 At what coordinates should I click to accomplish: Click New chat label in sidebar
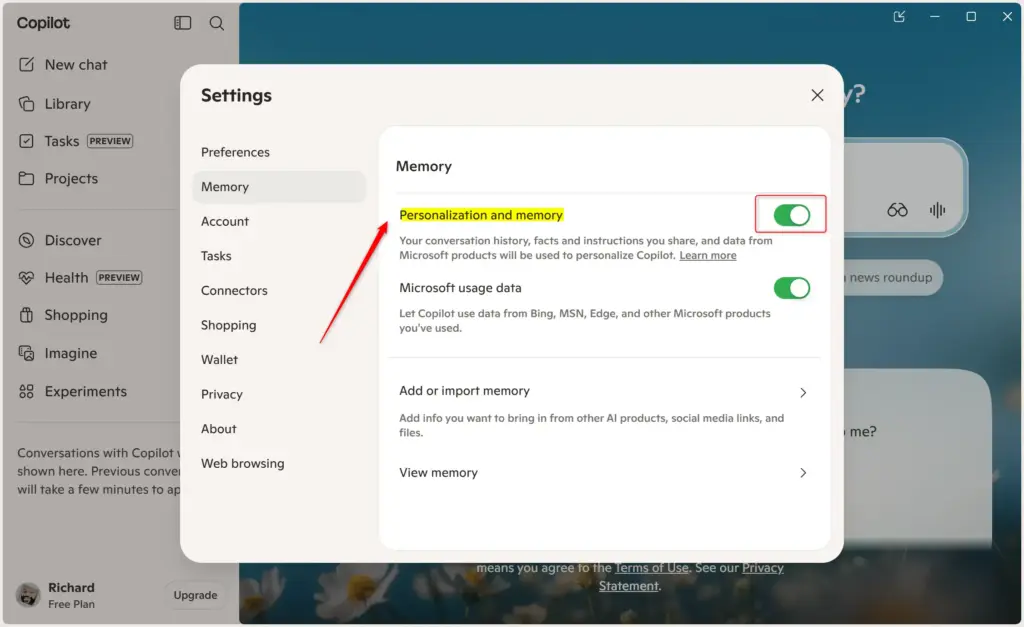(76, 65)
